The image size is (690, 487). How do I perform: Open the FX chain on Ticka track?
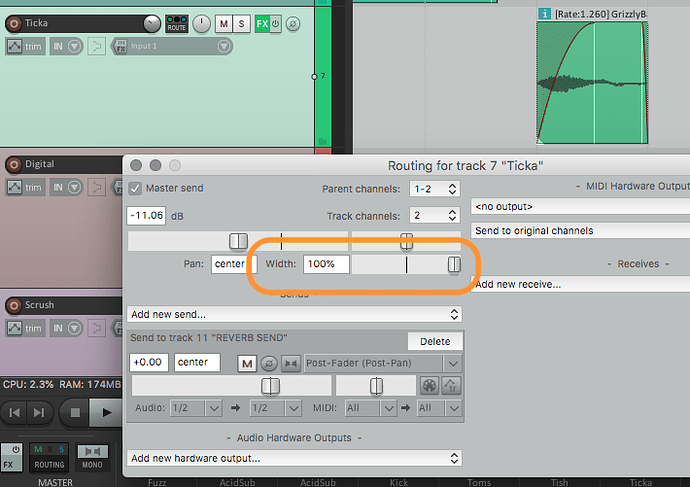262,24
